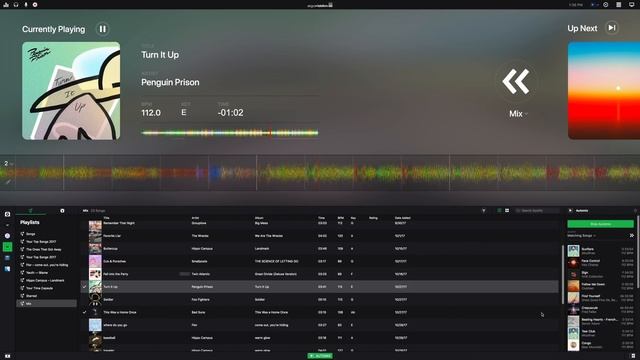Viewport: 640px width, 360px height.
Task: Toggle the library layout icon at top right
Action: tap(619, 4)
